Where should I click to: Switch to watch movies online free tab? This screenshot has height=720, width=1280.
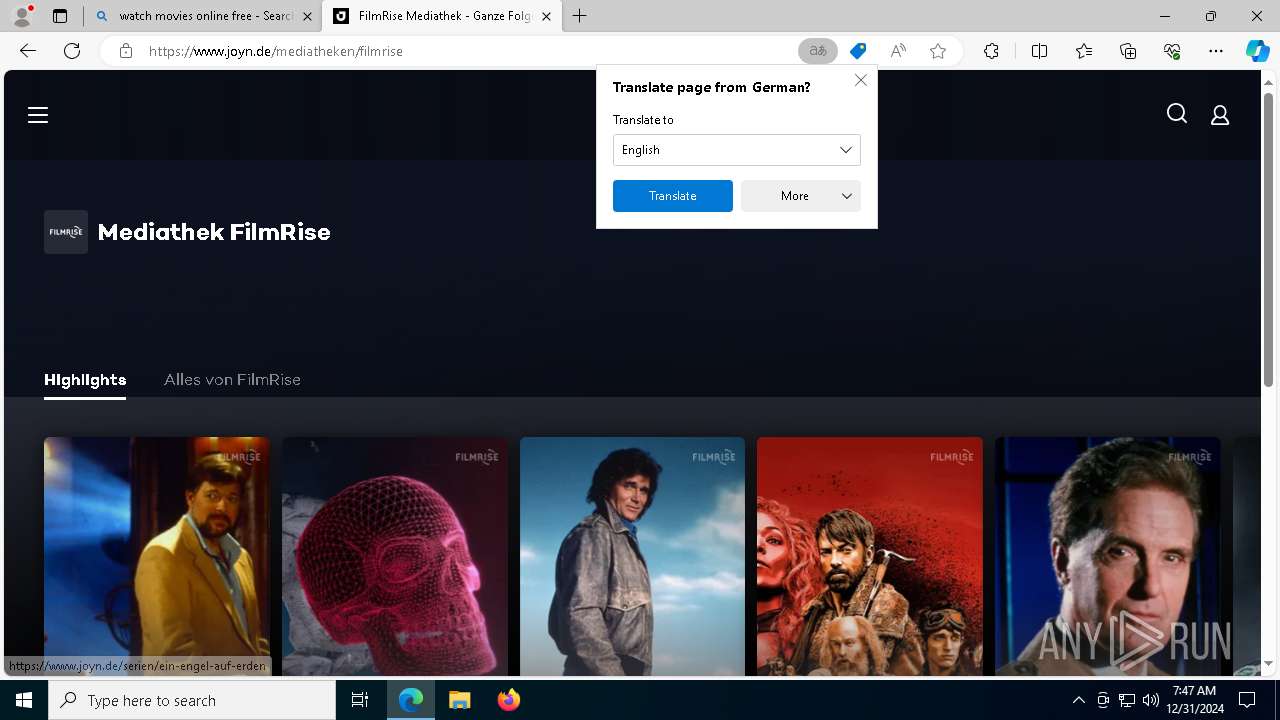(204, 16)
